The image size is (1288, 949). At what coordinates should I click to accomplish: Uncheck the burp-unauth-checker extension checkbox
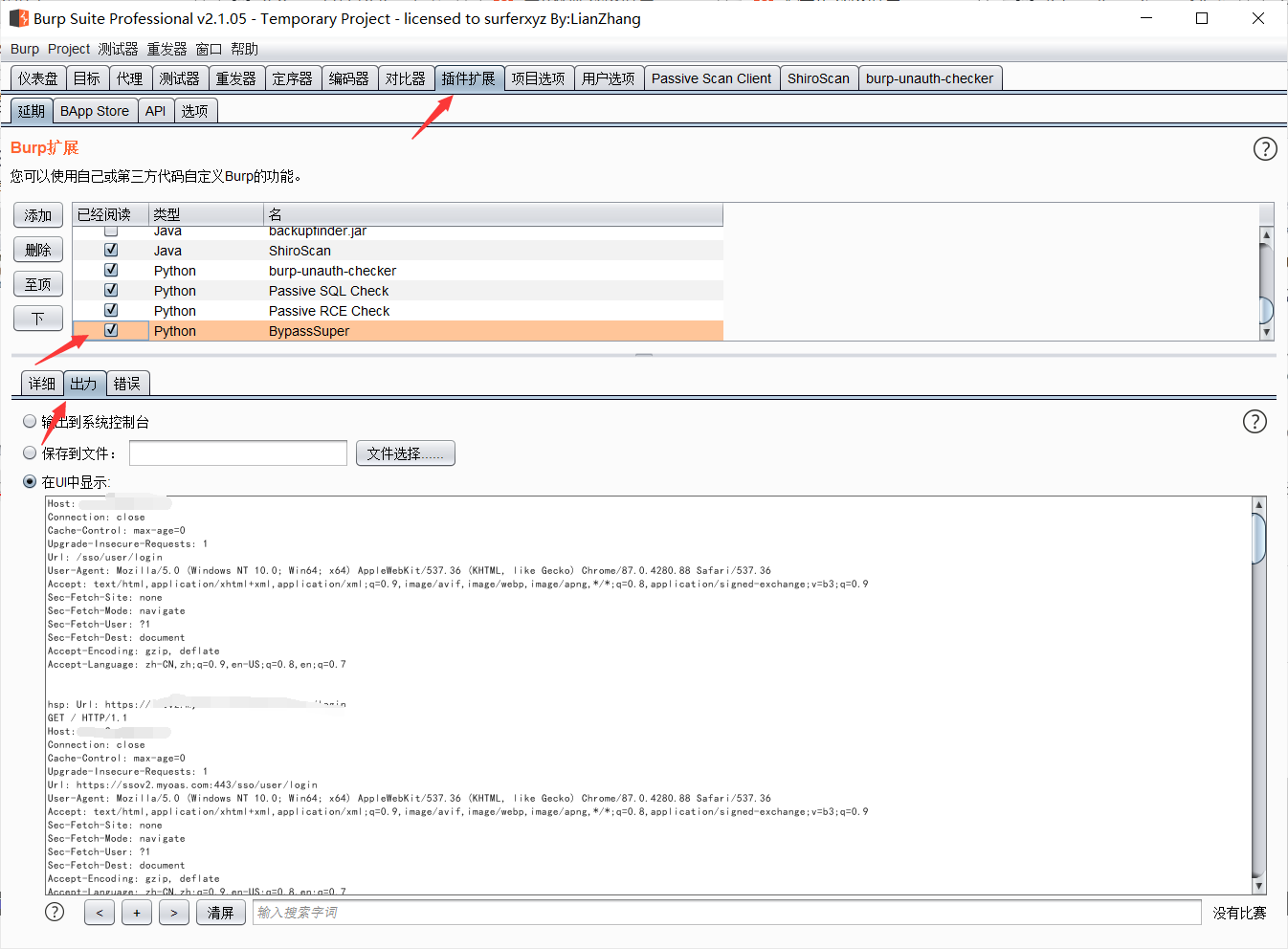pos(111,270)
